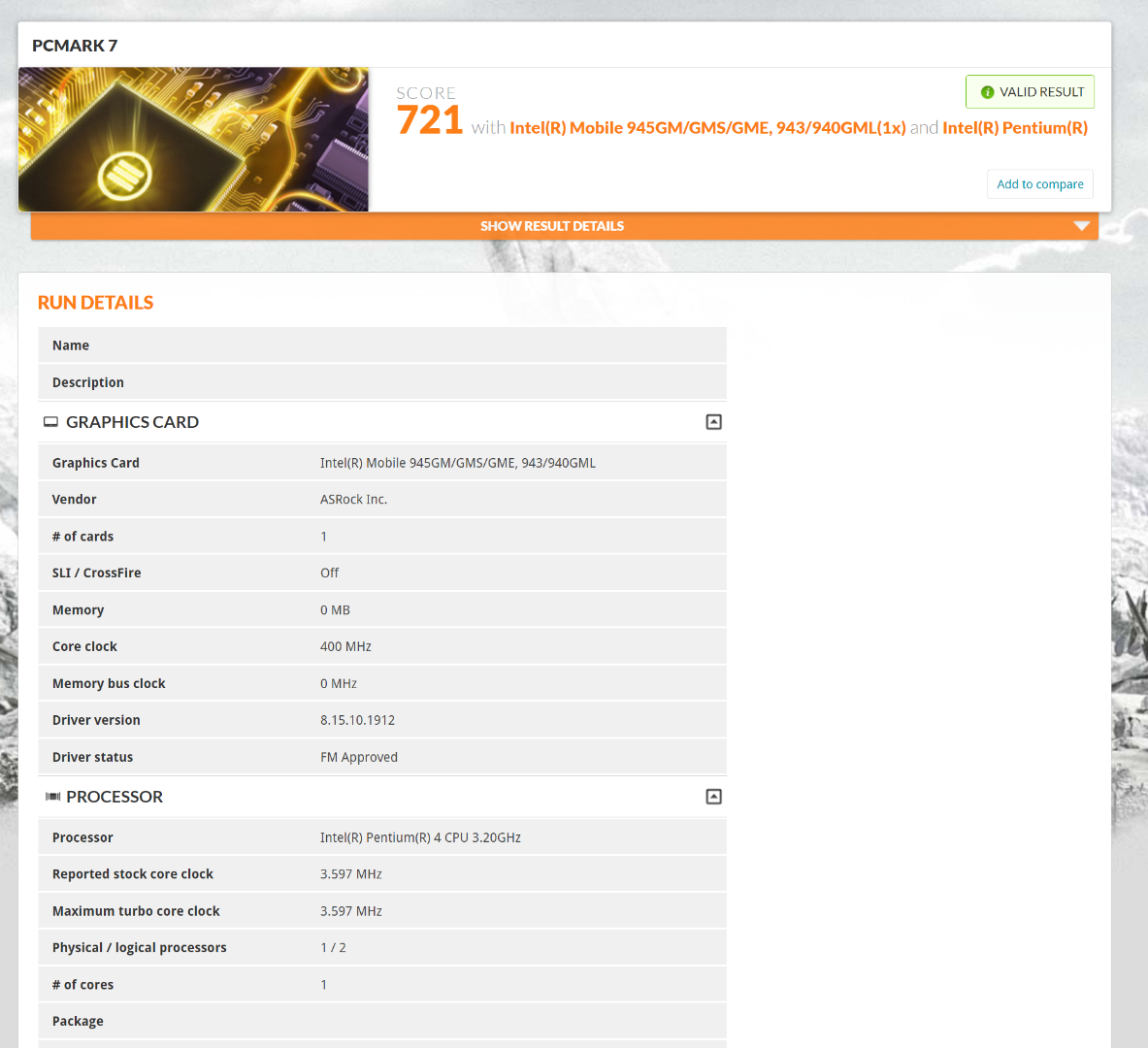Click Maximum turbo core clock value
Screen dimensions: 1148x1048
pos(350,911)
